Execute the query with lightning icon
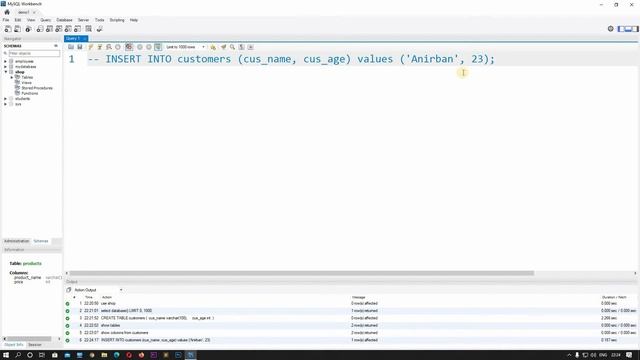Viewport: 640px width, 360px height. (91, 47)
